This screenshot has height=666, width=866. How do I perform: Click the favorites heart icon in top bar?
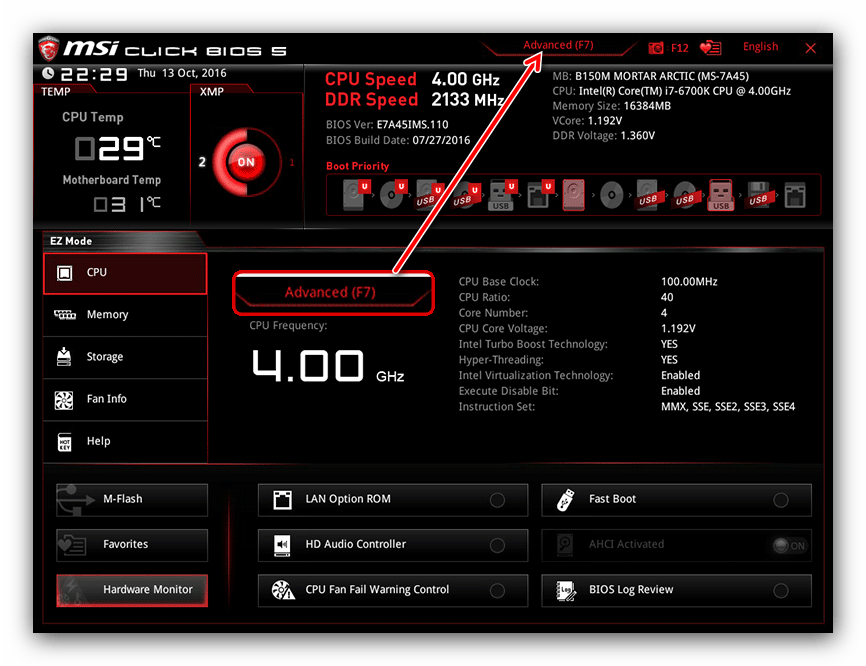pyautogui.click(x=711, y=47)
